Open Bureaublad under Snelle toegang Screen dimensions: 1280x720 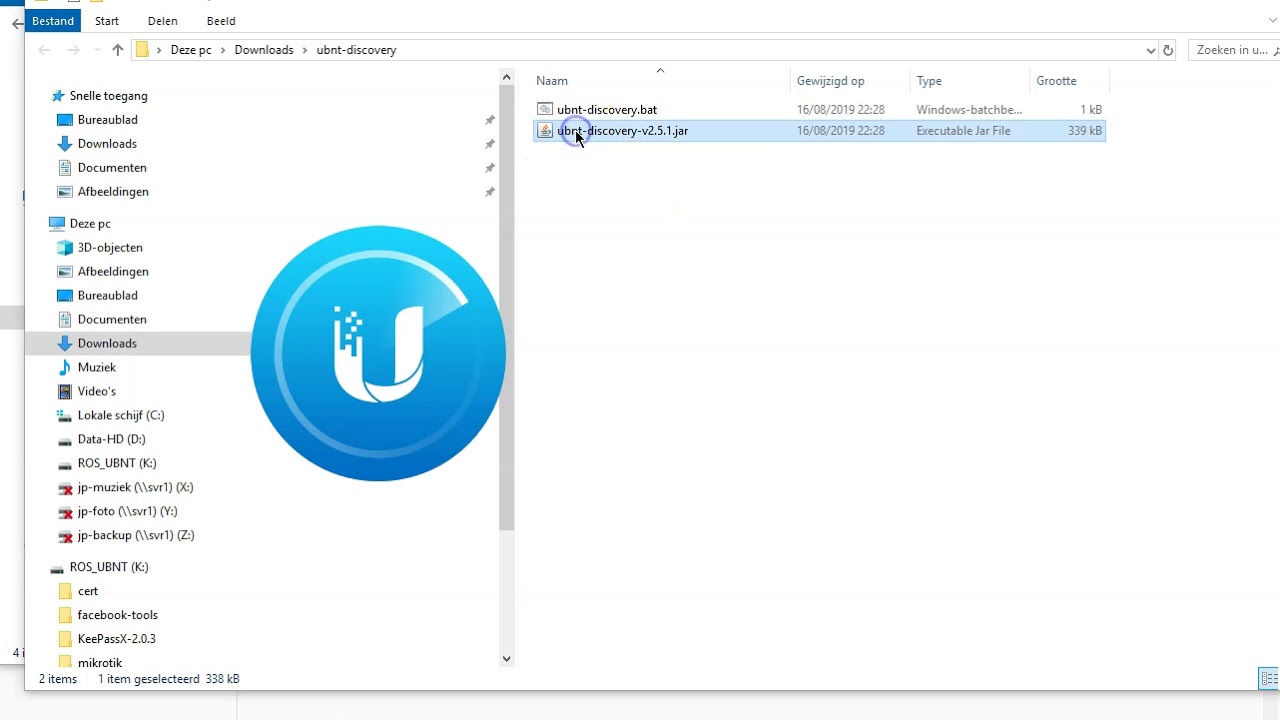(108, 120)
